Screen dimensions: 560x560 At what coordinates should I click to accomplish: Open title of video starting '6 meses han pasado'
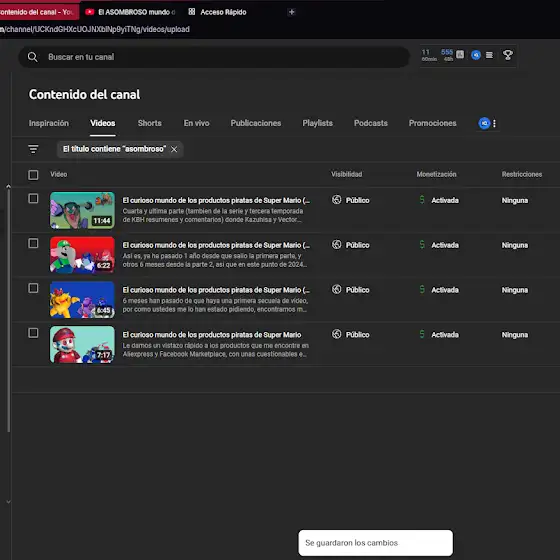point(216,290)
